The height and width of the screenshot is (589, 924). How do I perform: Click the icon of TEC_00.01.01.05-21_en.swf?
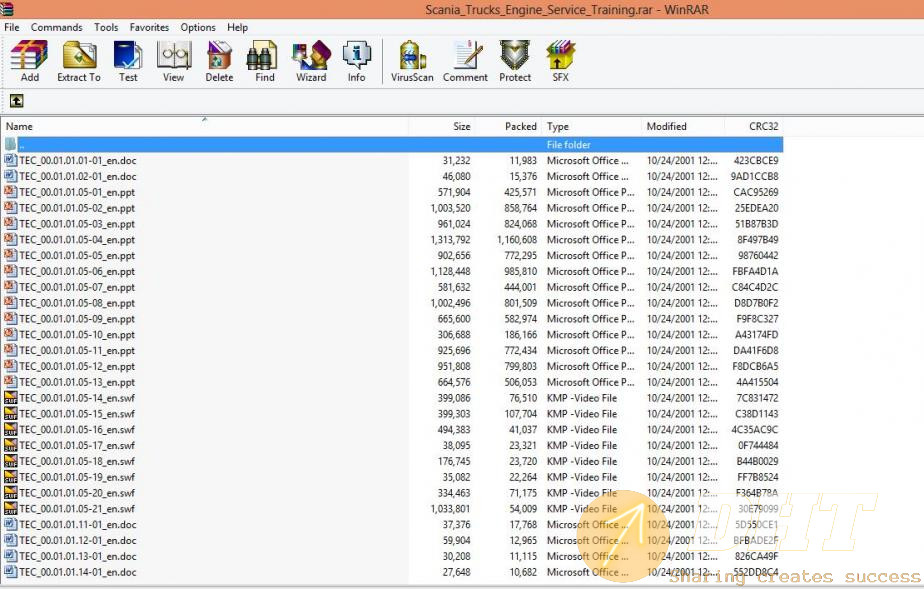point(11,509)
